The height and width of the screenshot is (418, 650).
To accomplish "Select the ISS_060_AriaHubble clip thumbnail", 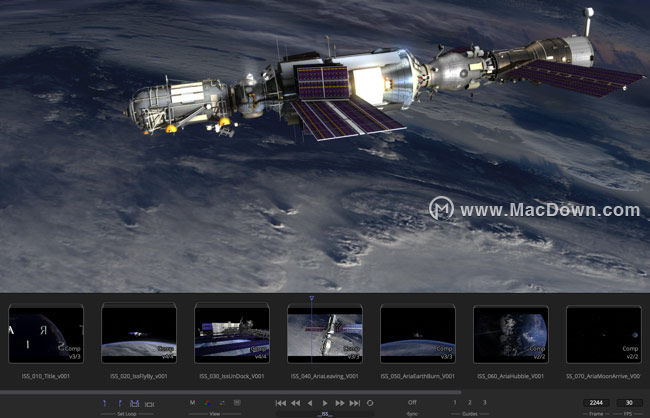I will click(x=511, y=334).
